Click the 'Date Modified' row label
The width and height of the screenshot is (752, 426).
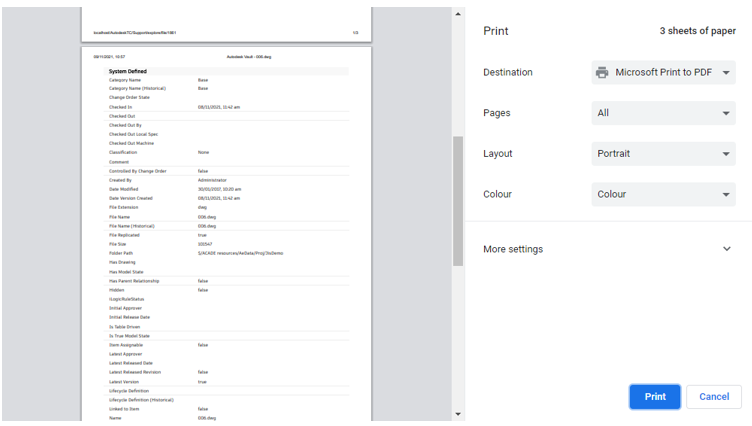tap(123, 189)
